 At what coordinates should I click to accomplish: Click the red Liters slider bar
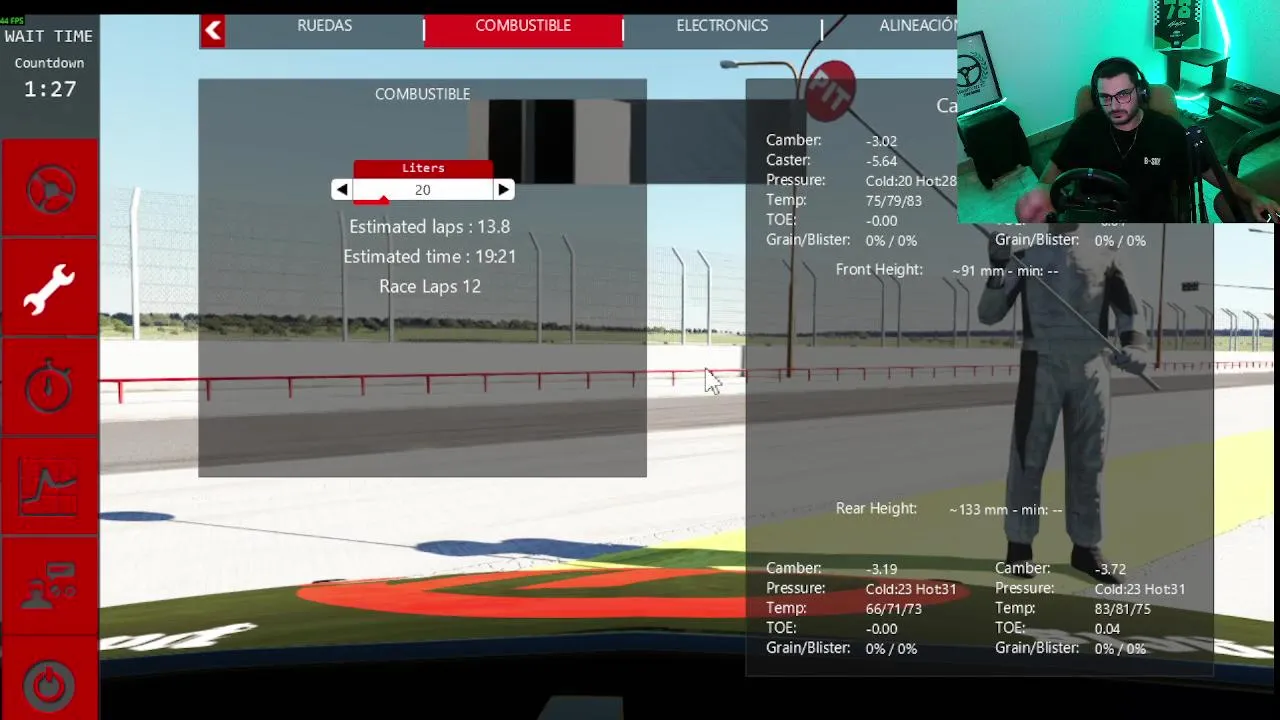370,200
